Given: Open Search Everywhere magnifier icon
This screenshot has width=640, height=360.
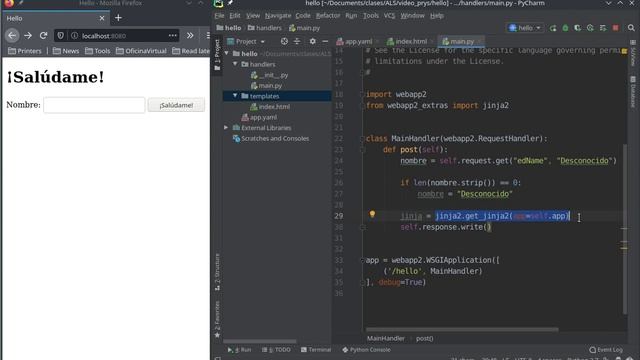Looking at the screenshot, I should coord(631,28).
